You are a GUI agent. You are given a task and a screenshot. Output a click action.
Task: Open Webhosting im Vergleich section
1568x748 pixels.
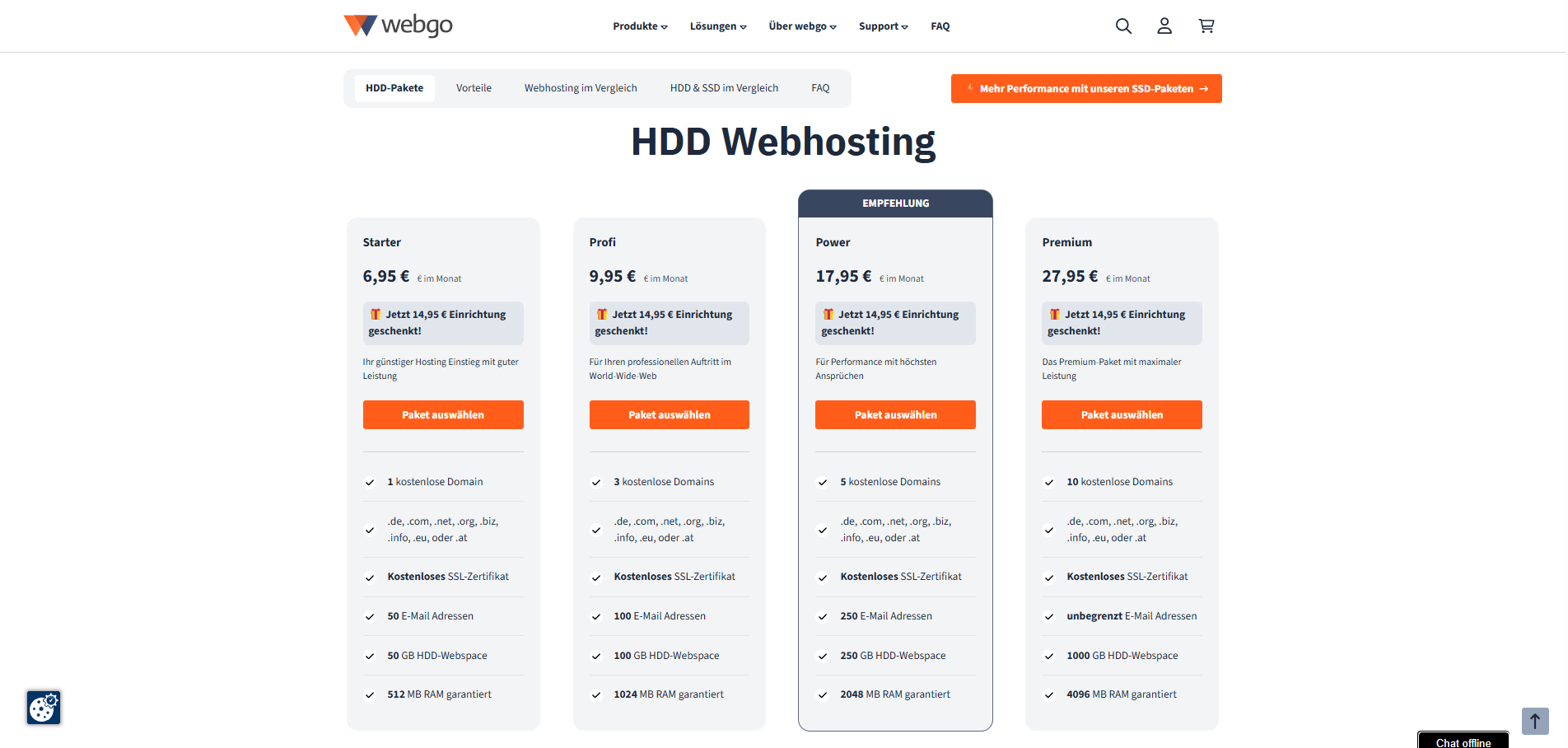[581, 87]
